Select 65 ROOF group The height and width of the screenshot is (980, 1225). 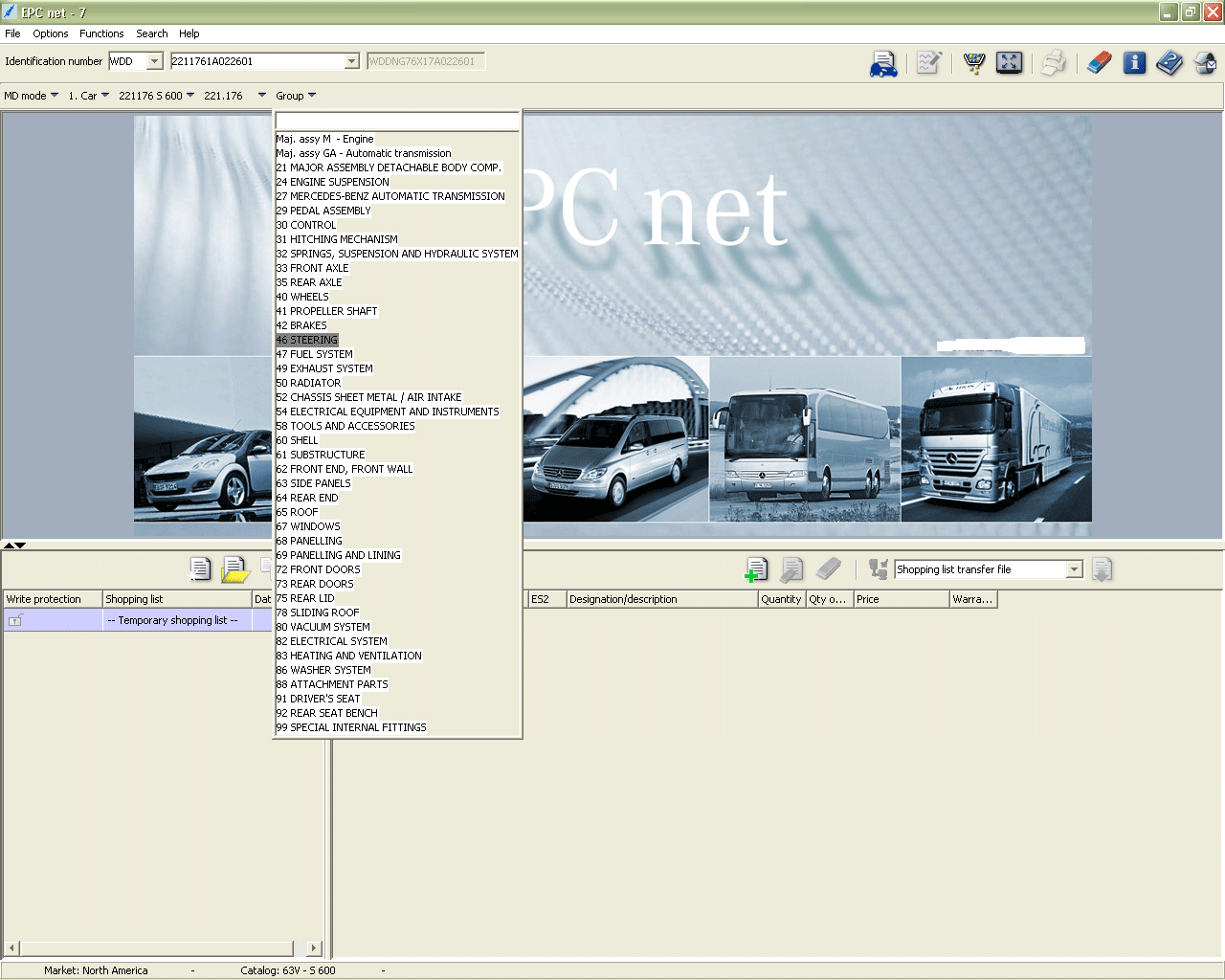[x=297, y=512]
